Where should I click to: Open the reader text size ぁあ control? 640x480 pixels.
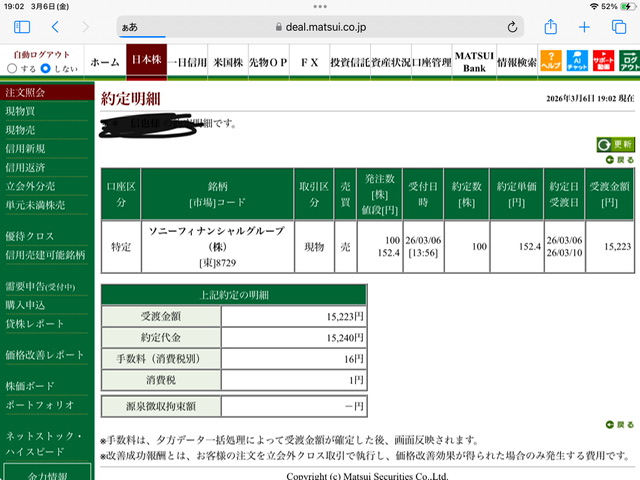point(130,27)
